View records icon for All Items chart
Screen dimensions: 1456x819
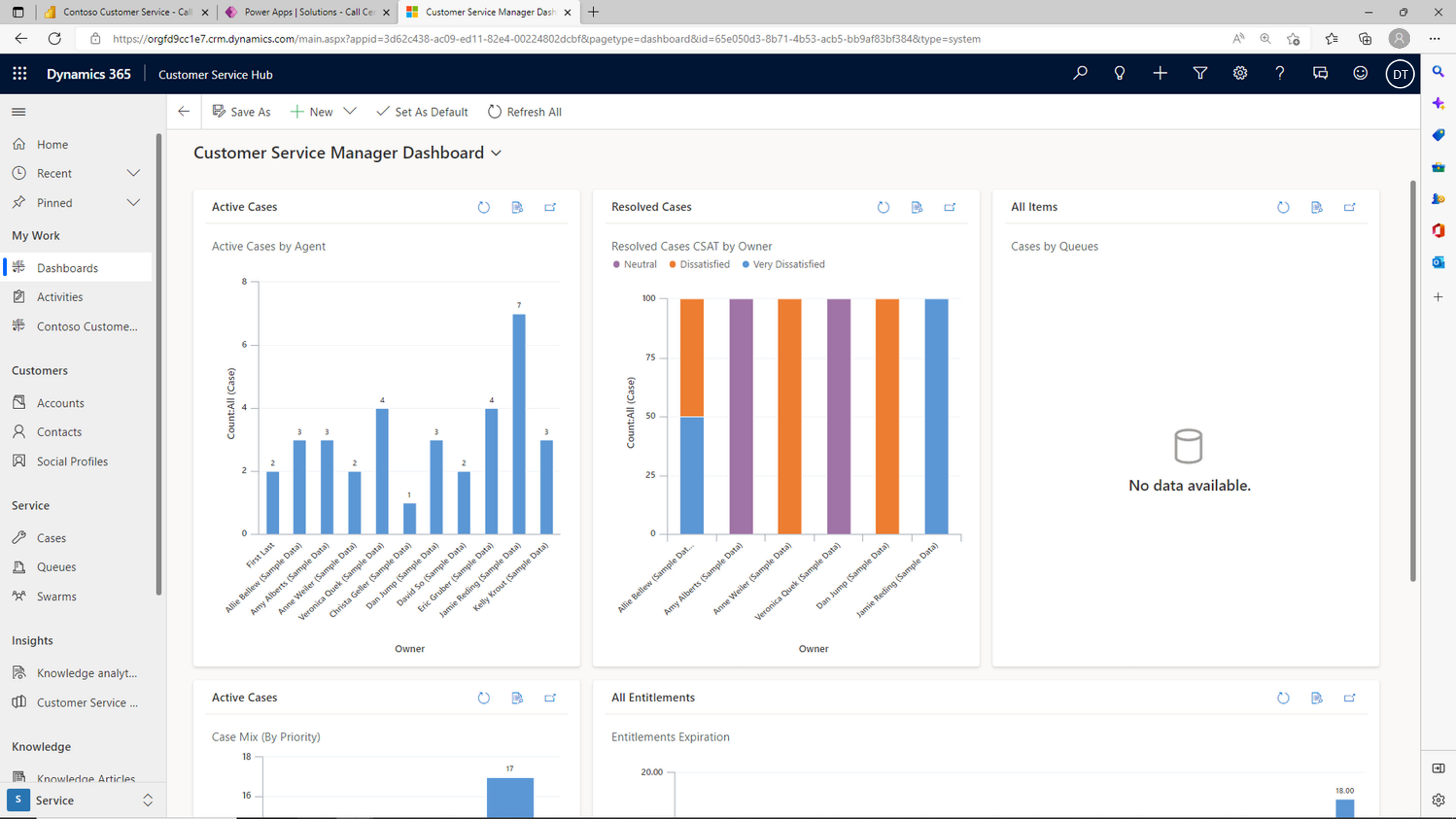tap(1316, 207)
